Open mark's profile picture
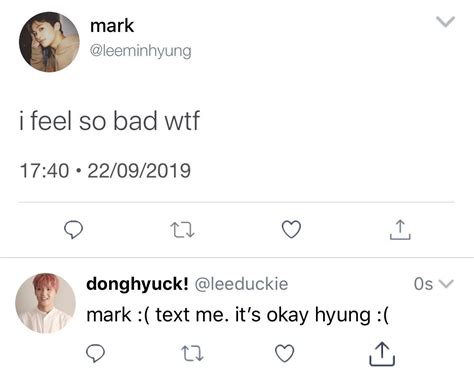 pos(49,42)
